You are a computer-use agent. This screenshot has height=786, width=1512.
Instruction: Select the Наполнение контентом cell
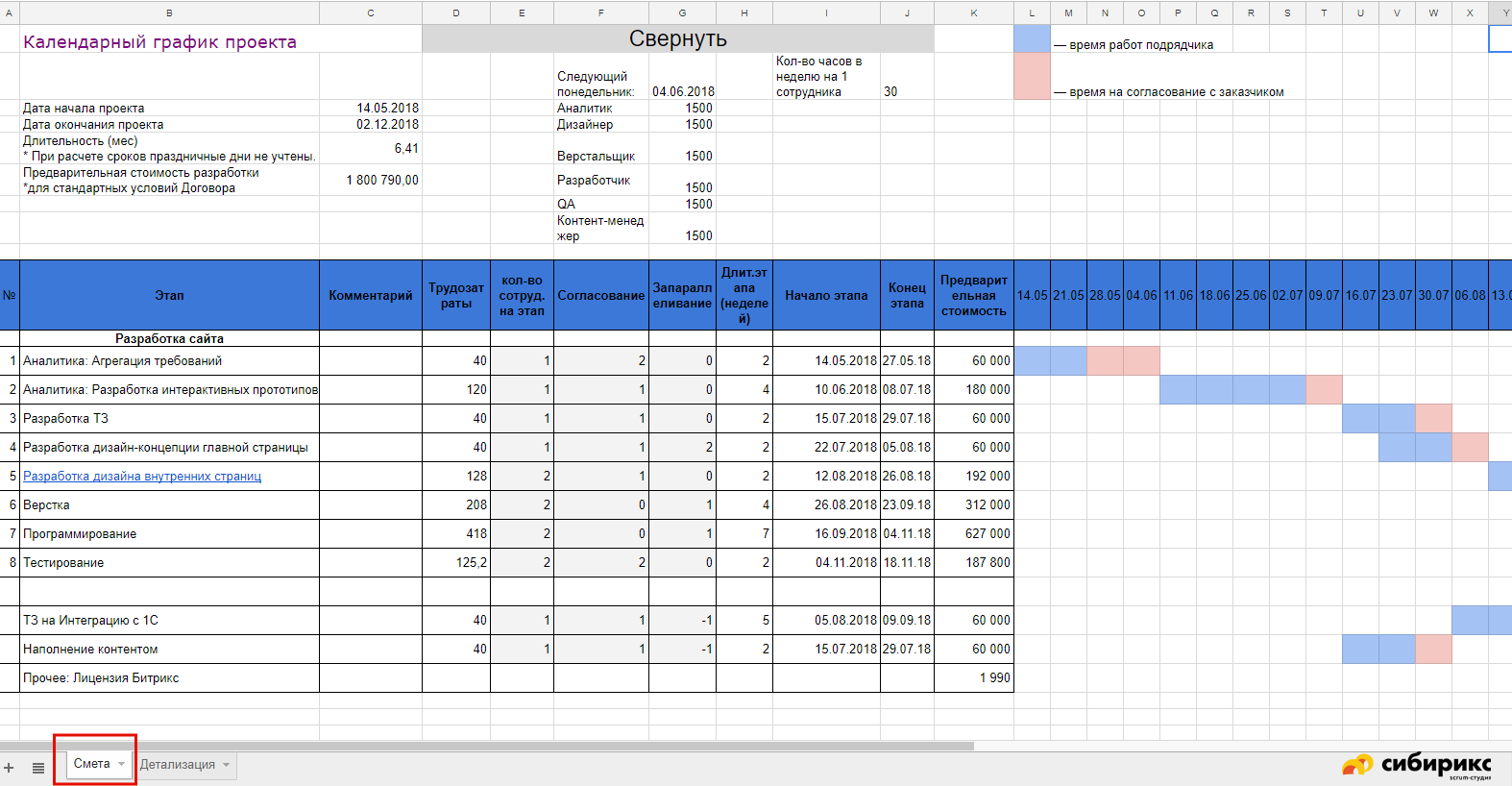169,650
